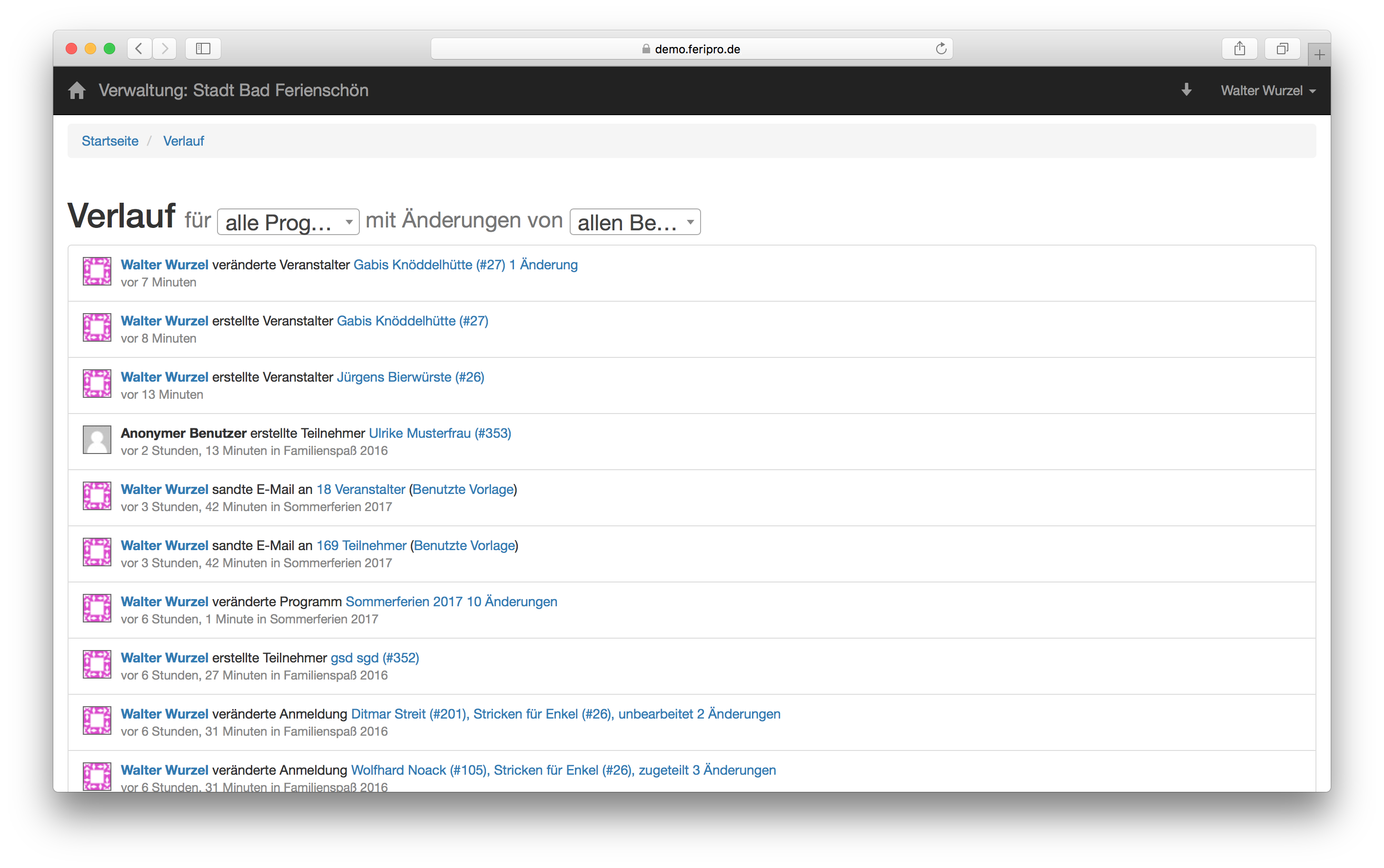Open a new tab with the plus icon
This screenshot has height=868, width=1384.
point(1319,55)
